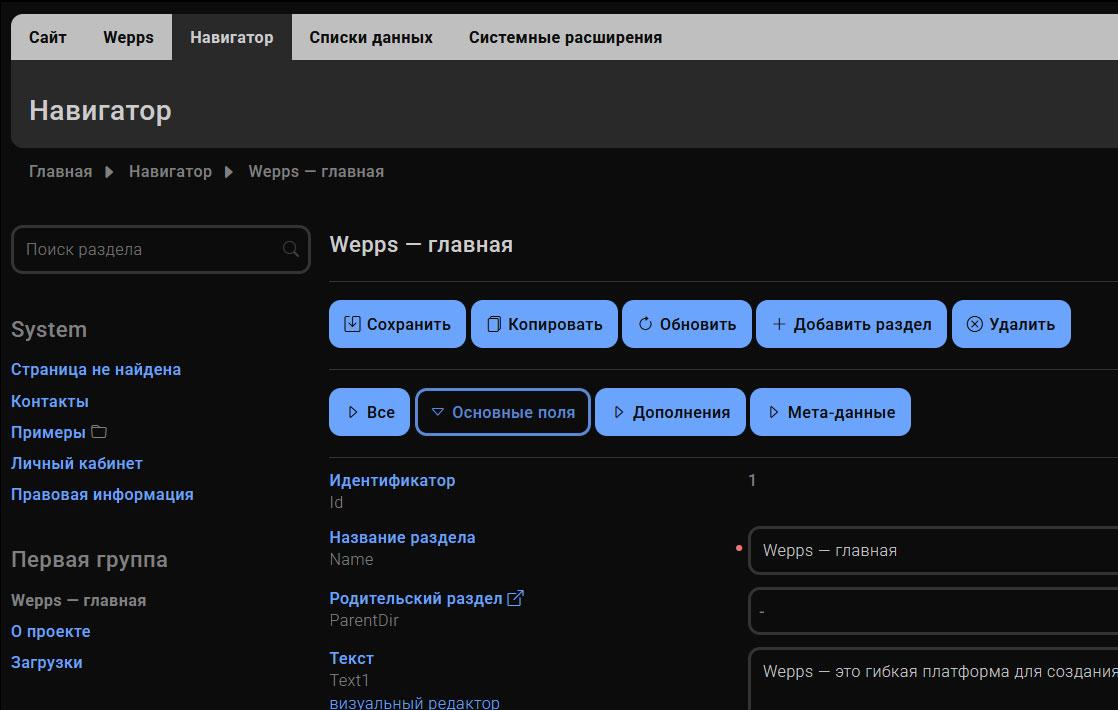1118x710 pixels.
Task: Expand the Мета-данные section
Action: pos(830,411)
